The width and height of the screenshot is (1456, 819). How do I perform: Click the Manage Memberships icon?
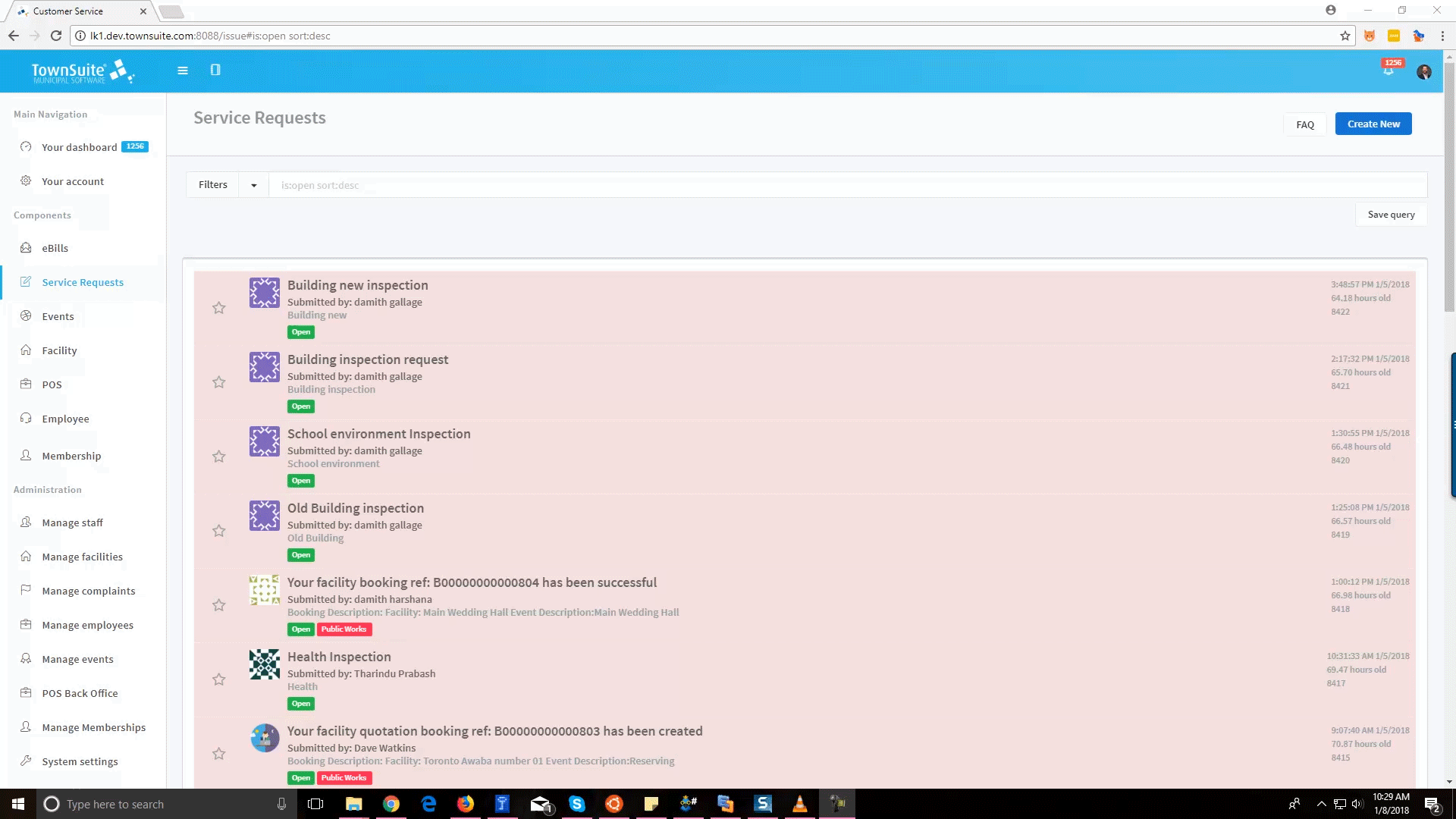click(26, 726)
